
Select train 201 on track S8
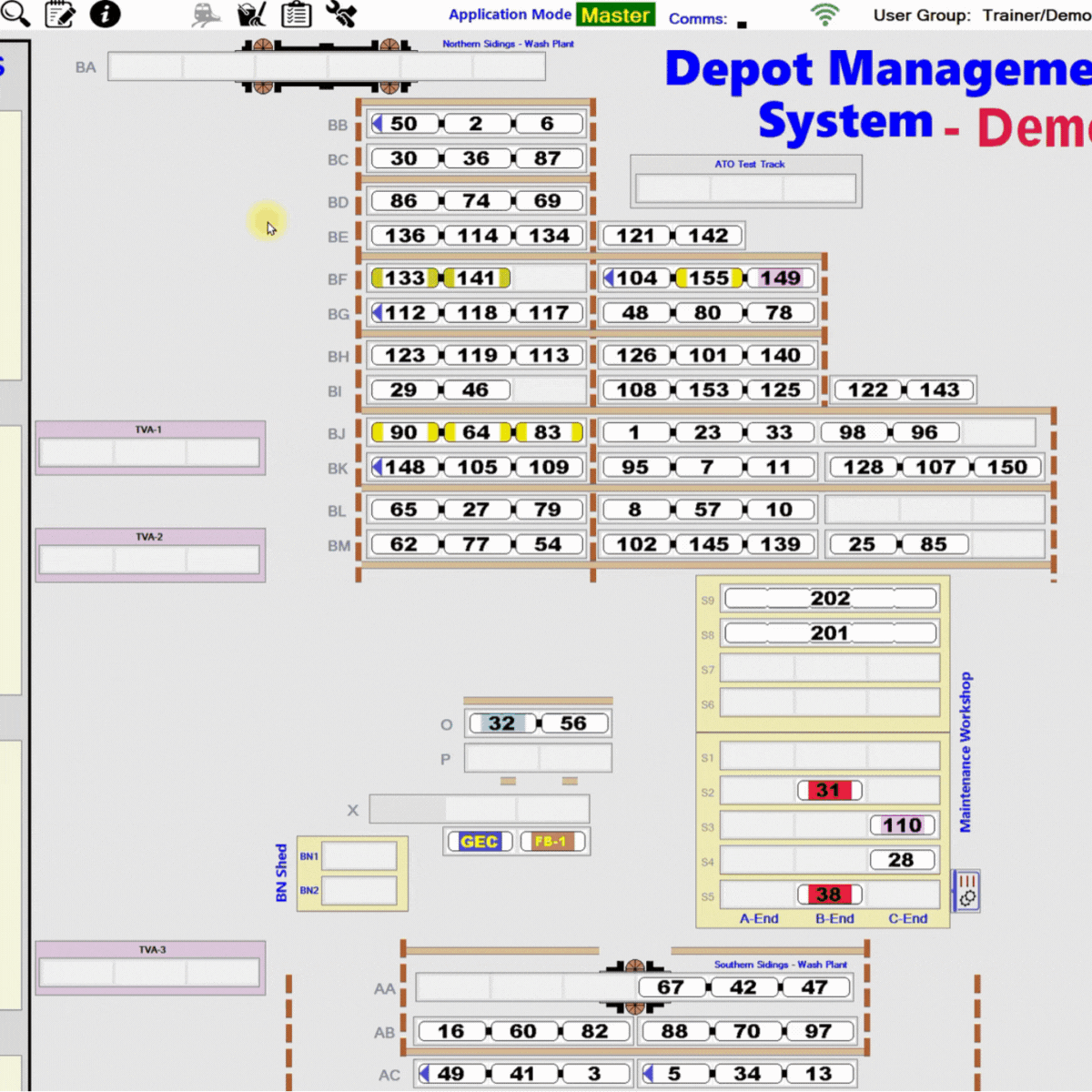point(830,633)
